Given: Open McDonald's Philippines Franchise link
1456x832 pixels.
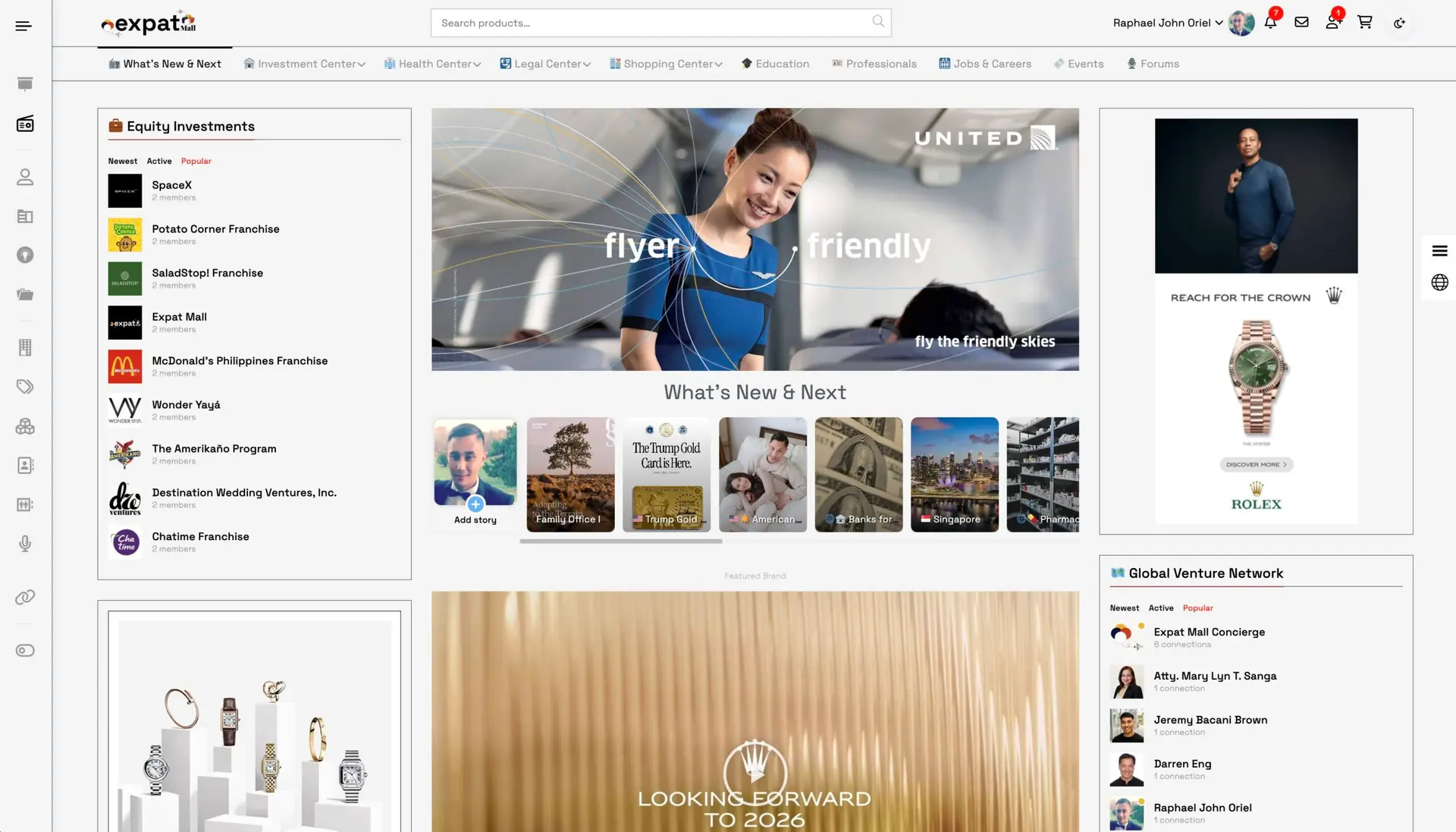Looking at the screenshot, I should pos(240,361).
